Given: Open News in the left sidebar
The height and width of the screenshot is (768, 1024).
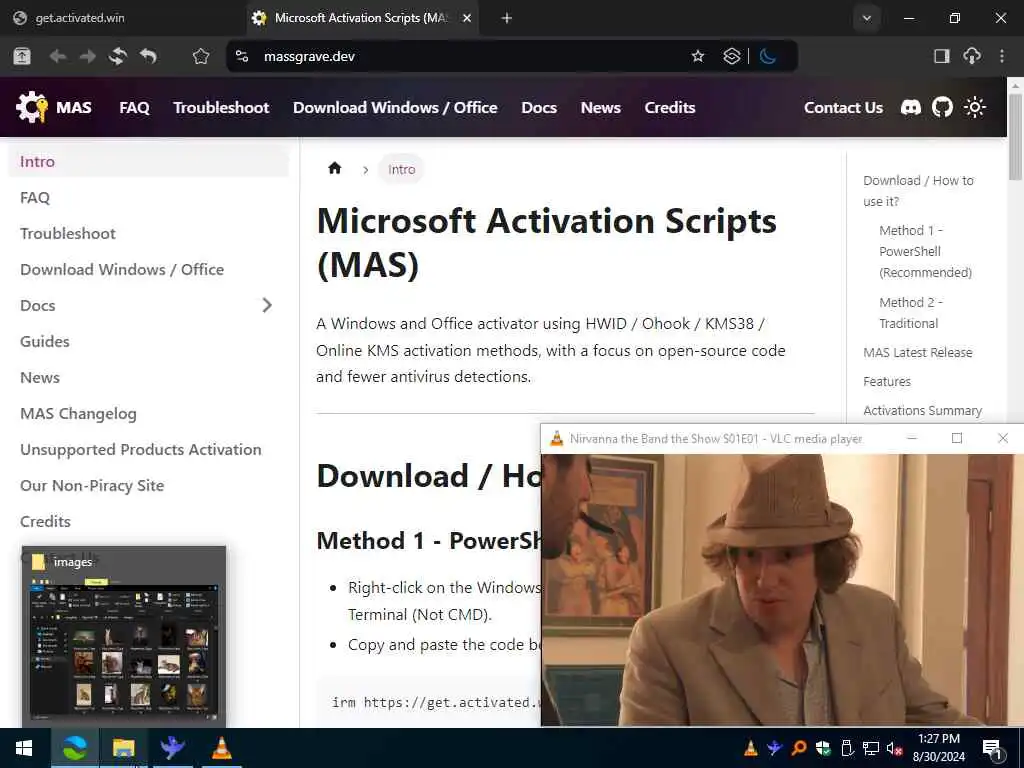Looking at the screenshot, I should pyautogui.click(x=148, y=377).
